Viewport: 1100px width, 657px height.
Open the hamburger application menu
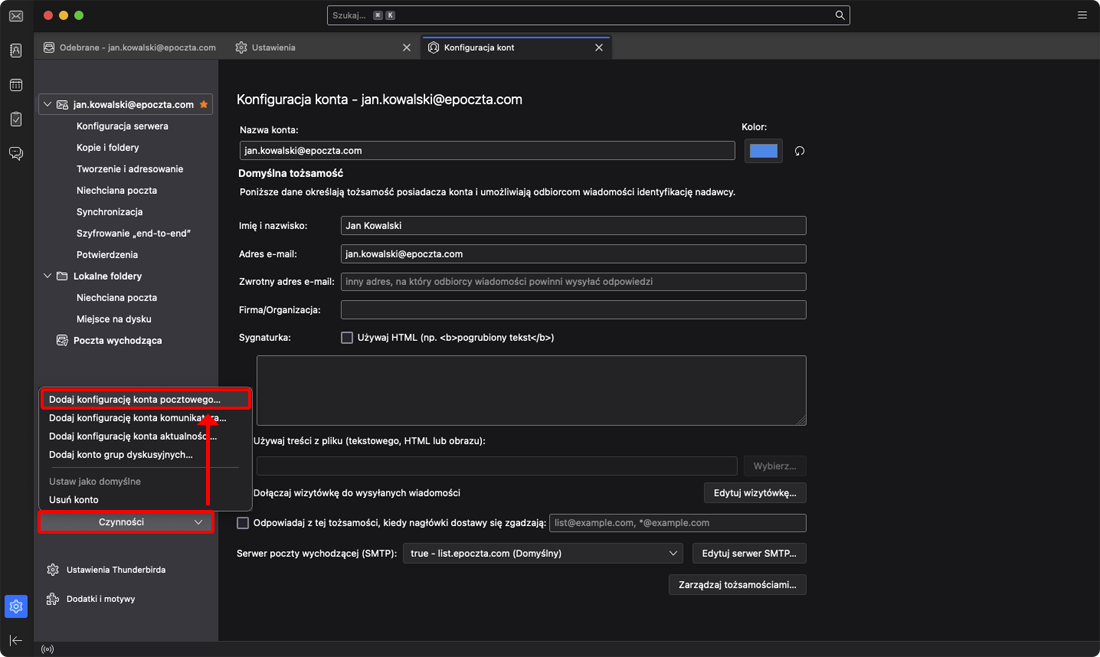(1082, 15)
